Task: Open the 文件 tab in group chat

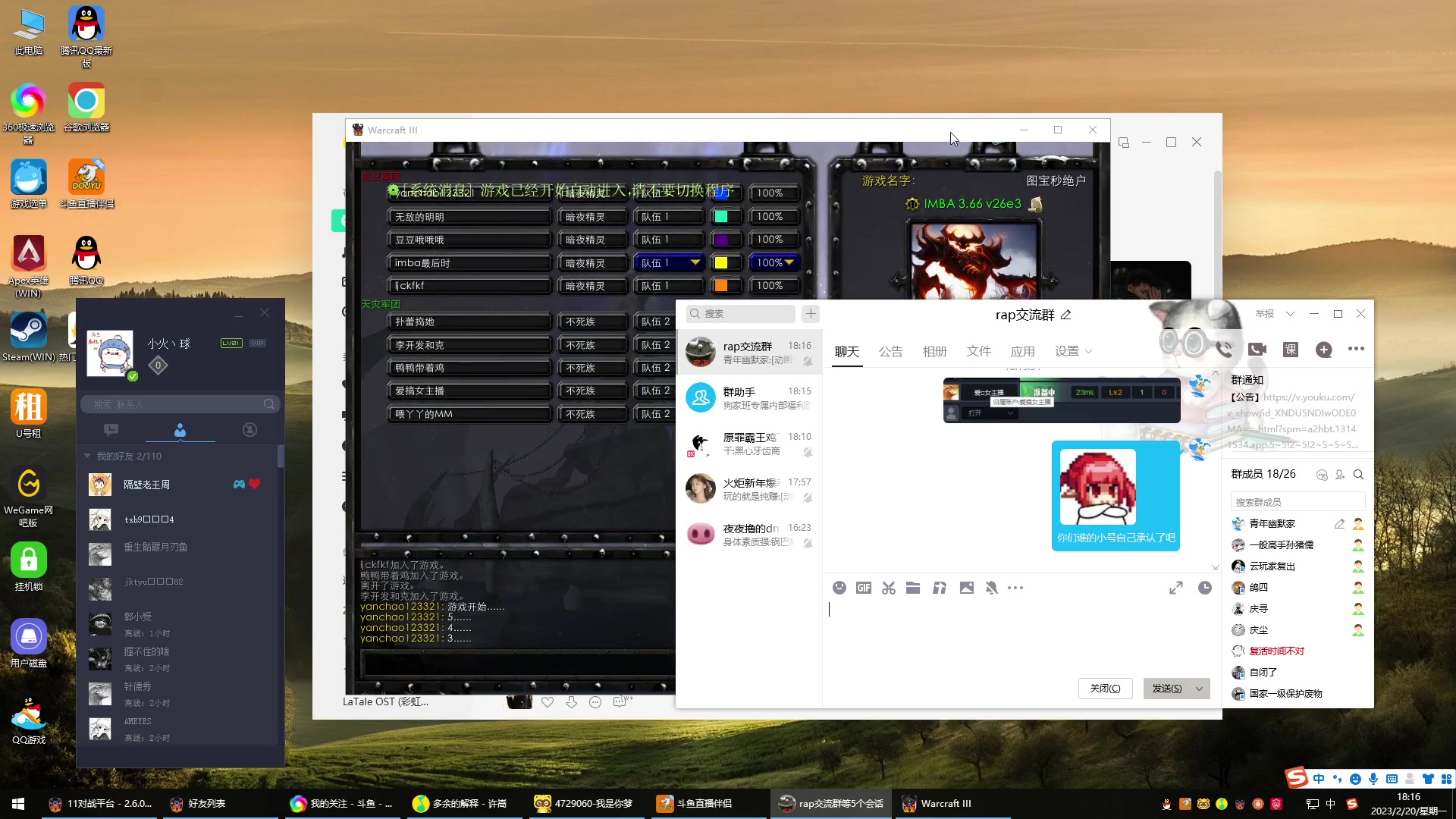Action: (x=979, y=351)
